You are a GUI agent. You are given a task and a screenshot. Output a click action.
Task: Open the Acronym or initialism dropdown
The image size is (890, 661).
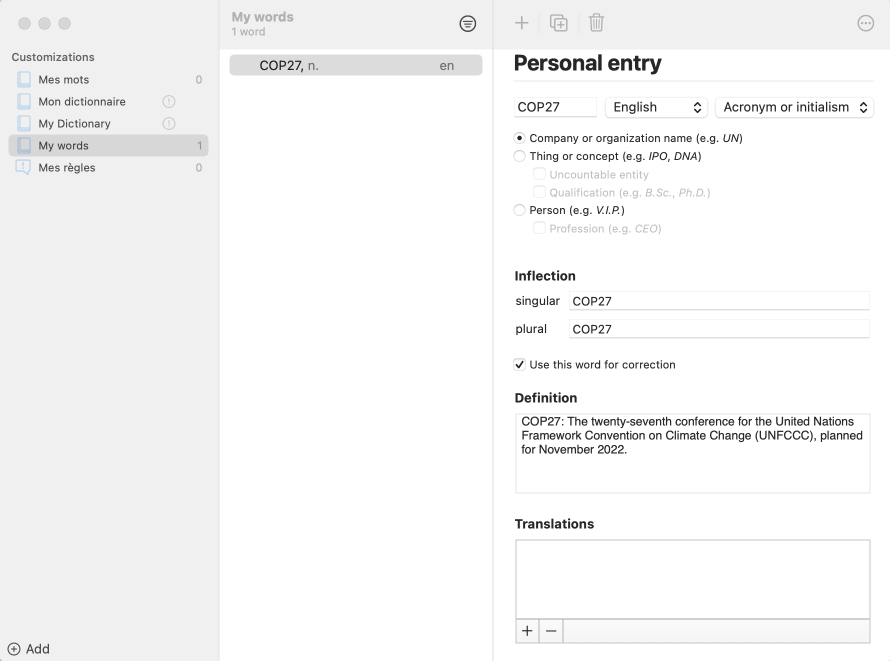click(794, 107)
